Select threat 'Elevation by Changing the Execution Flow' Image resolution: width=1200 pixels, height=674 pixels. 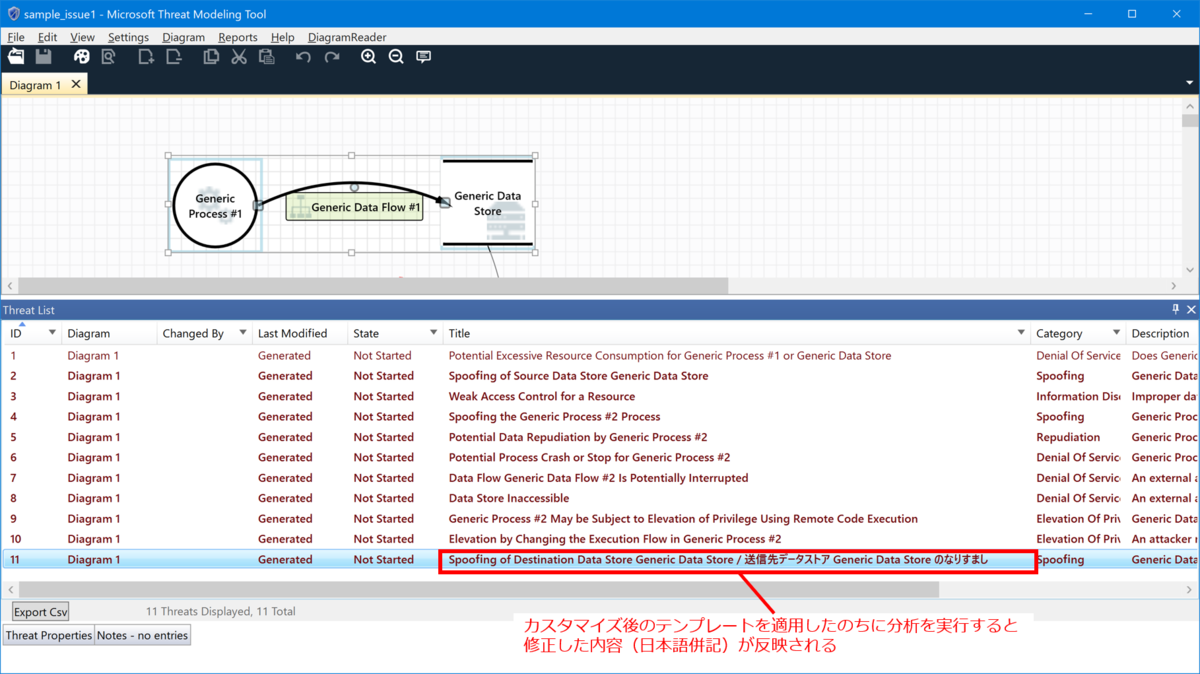tap(600, 539)
